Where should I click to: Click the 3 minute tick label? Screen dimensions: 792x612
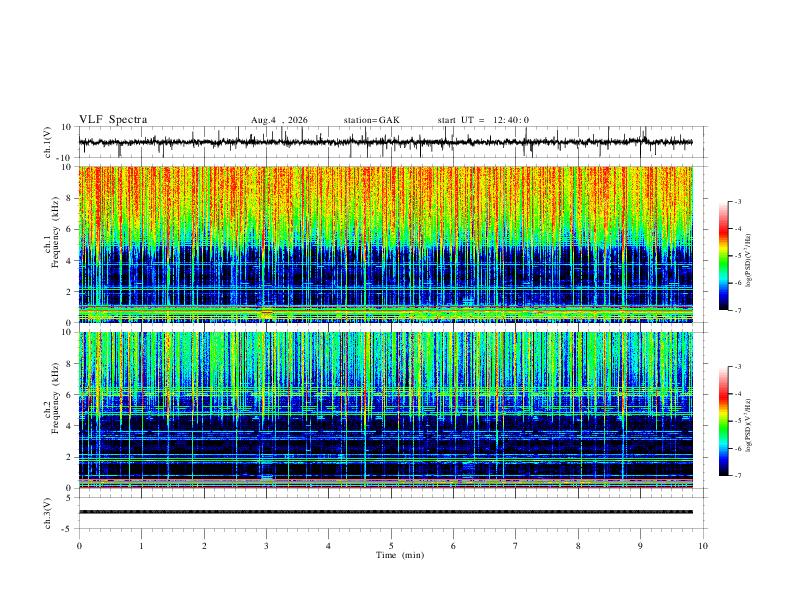266,546
